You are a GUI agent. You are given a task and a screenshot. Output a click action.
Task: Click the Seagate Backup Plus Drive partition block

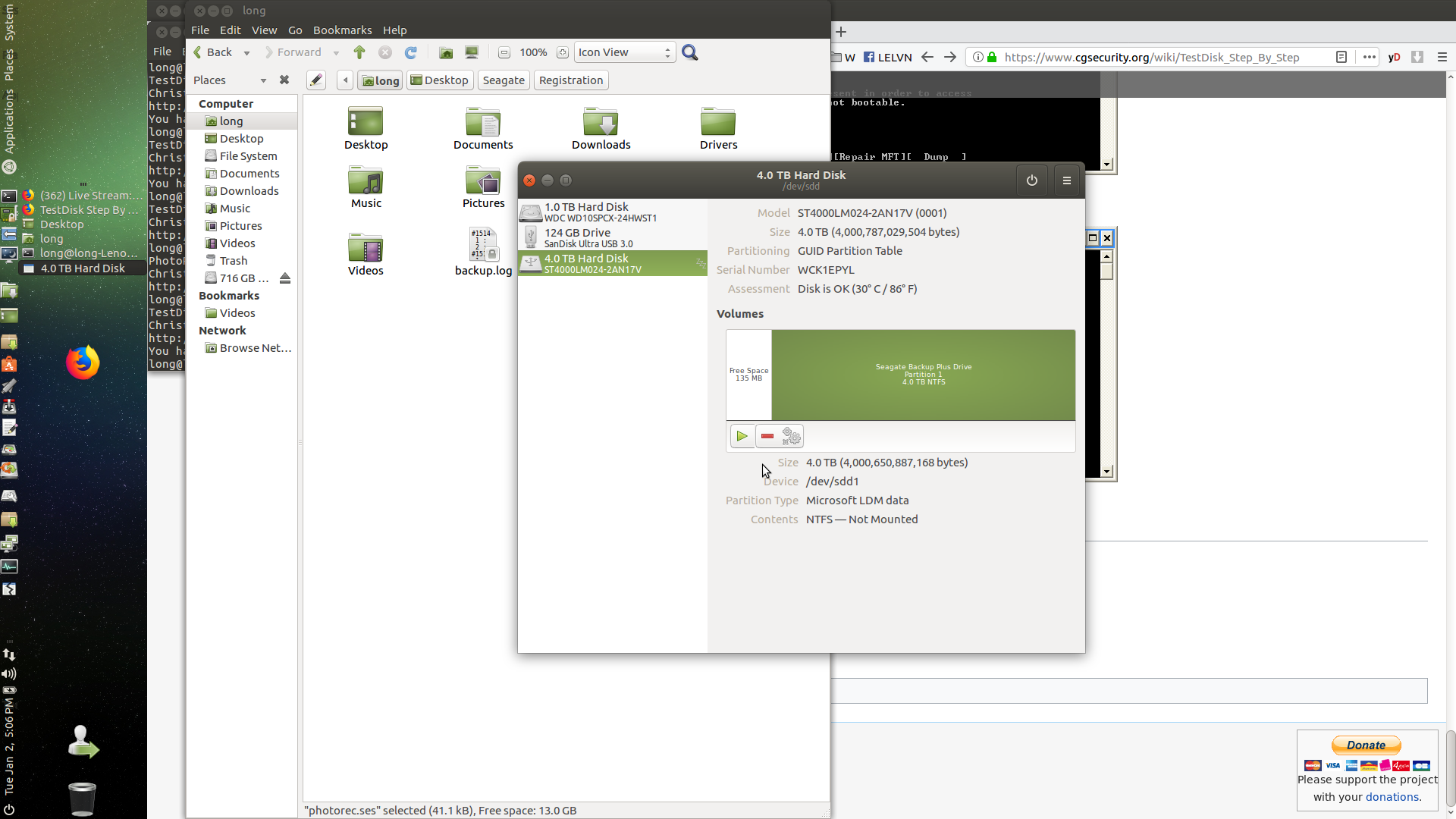[923, 374]
